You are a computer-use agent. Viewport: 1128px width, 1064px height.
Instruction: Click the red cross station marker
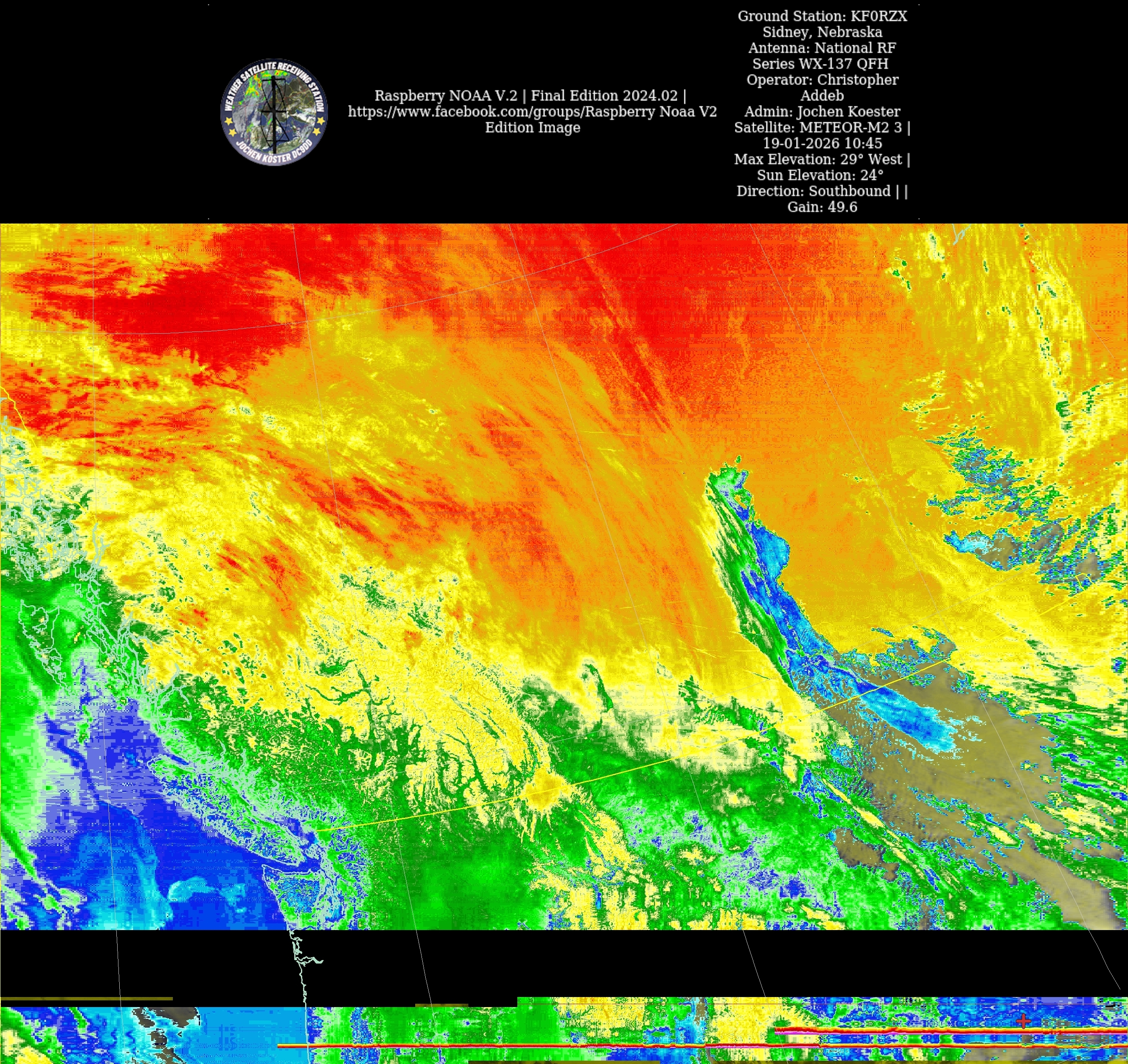(x=1023, y=1021)
